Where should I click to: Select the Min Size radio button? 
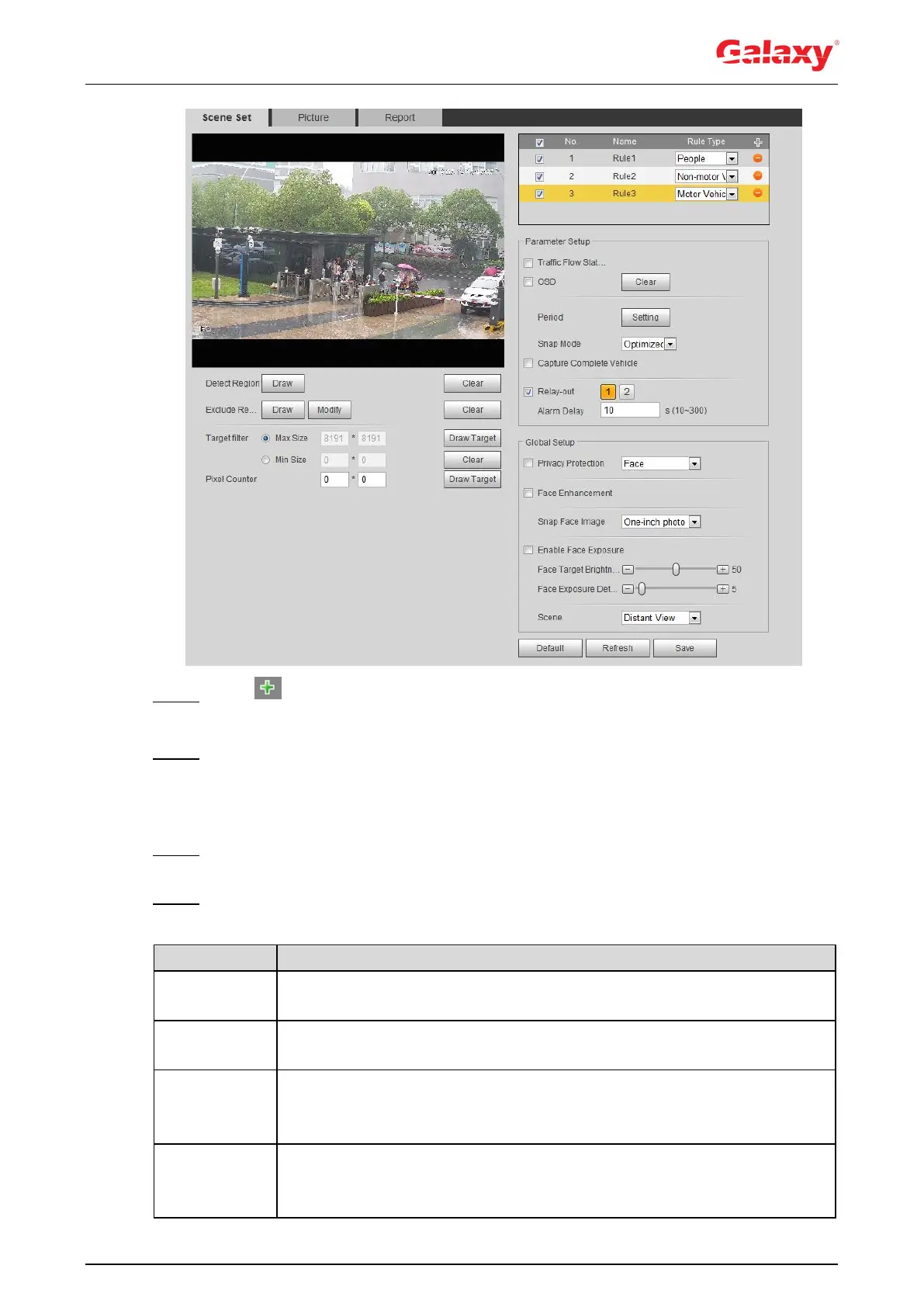[x=265, y=460]
